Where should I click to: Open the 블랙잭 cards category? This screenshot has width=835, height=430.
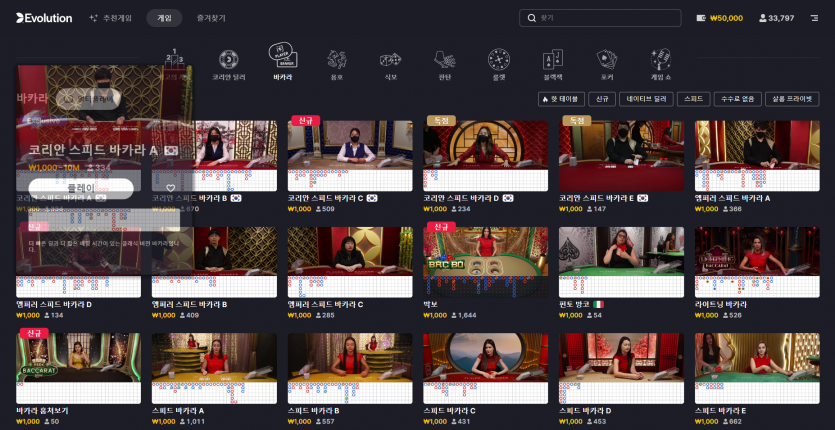pos(553,66)
